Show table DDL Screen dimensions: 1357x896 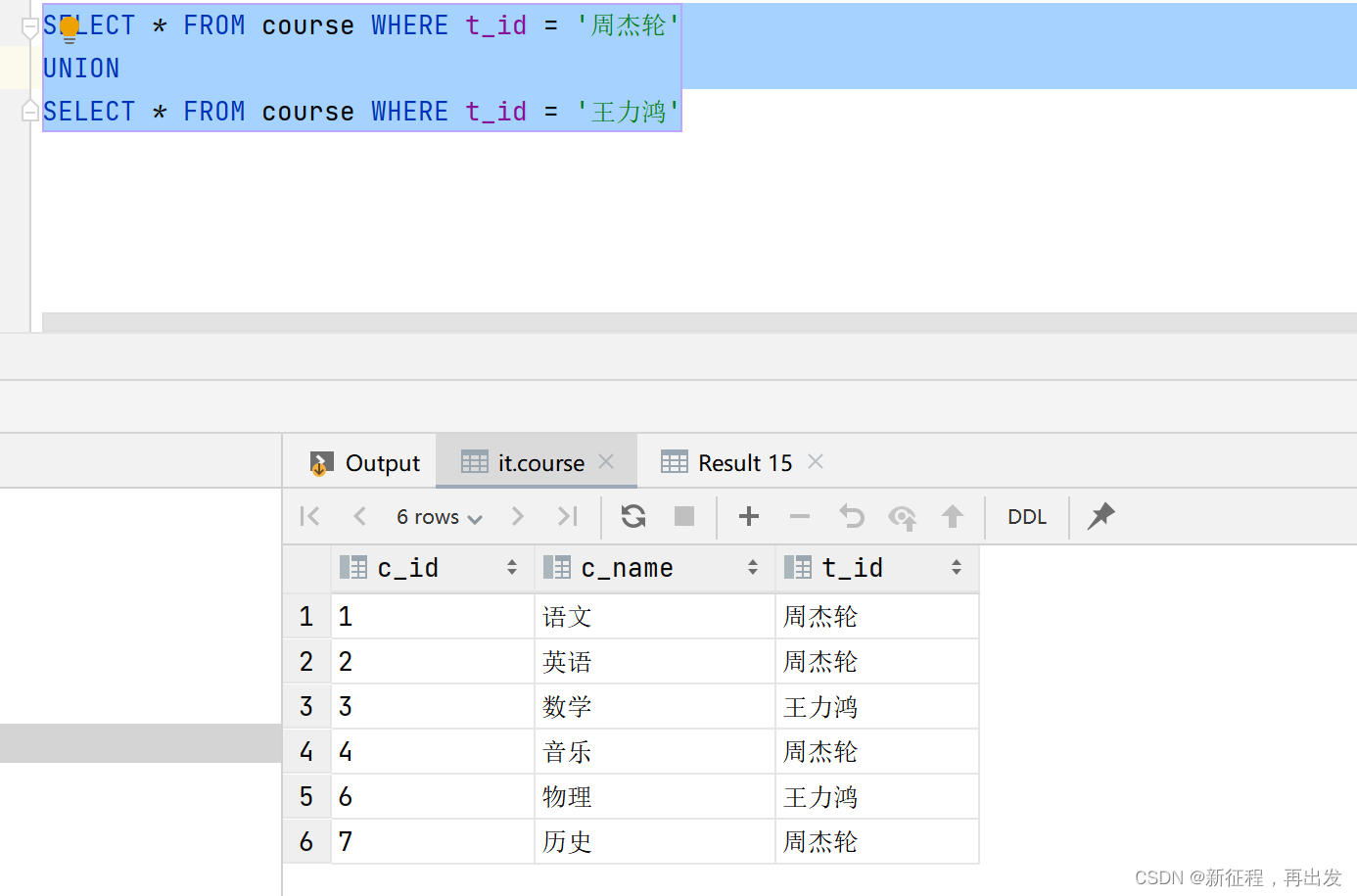(1027, 517)
